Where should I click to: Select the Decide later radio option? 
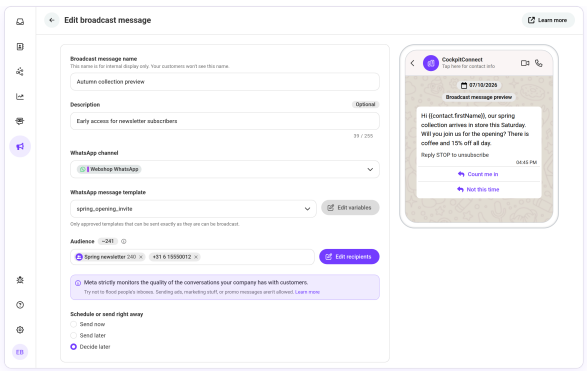tap(74, 347)
